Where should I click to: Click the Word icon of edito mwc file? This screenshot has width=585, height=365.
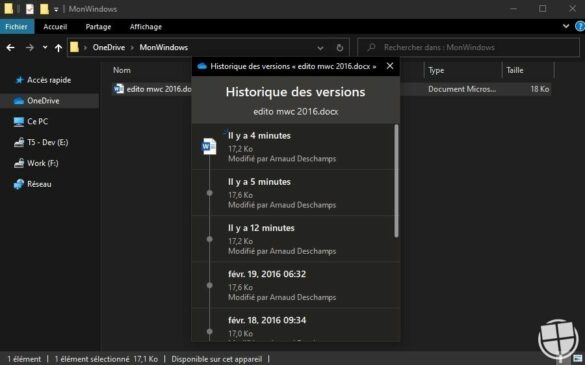[x=119, y=89]
